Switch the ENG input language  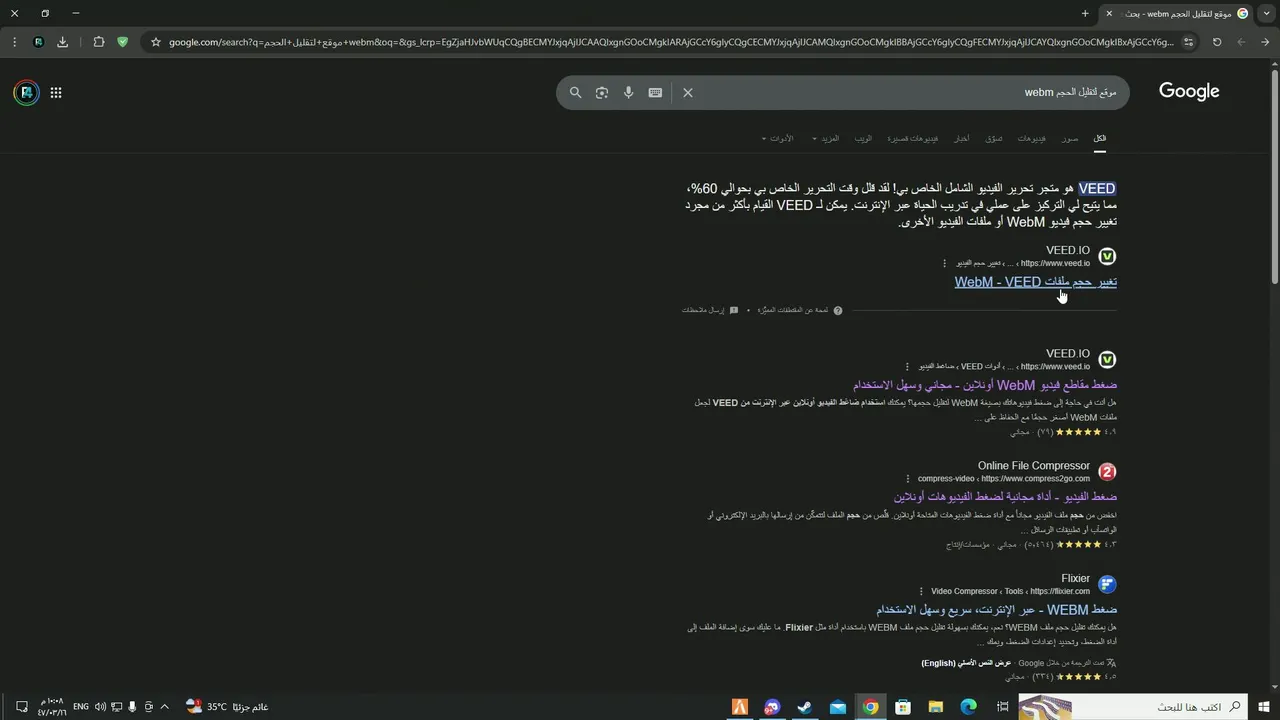click(x=81, y=707)
